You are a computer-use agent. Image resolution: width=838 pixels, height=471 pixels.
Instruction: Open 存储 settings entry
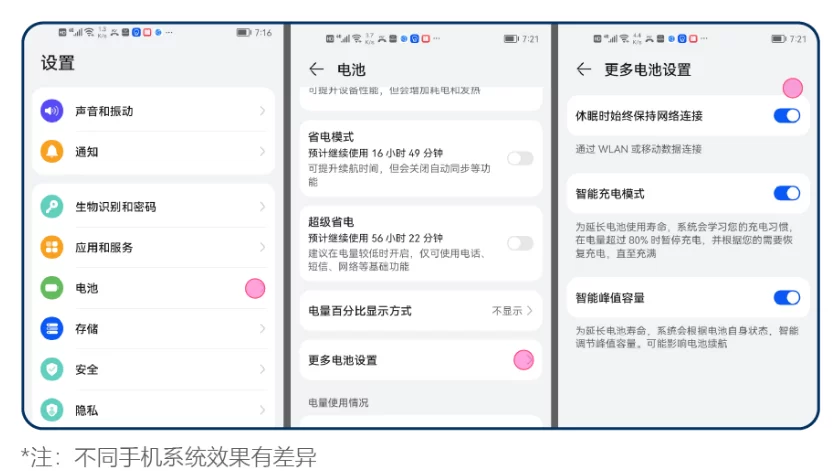coord(153,328)
